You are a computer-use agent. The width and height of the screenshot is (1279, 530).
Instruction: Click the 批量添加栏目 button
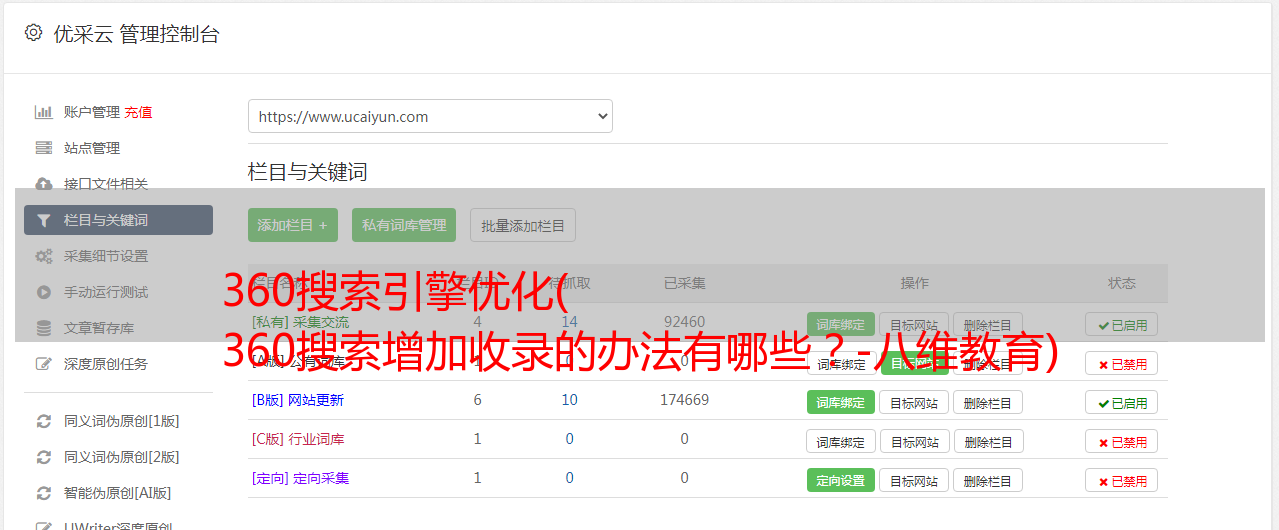click(x=523, y=225)
